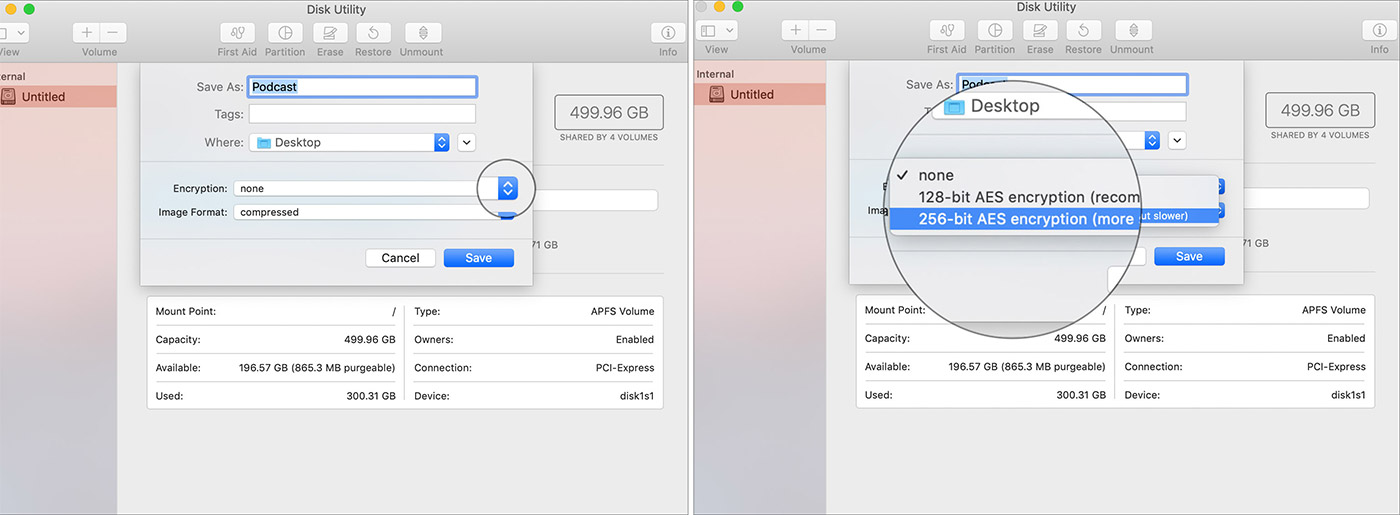Viewport: 1400px width, 515px height.
Task: Click First Aid icon in left Disk Utility window
Action: coord(237,32)
